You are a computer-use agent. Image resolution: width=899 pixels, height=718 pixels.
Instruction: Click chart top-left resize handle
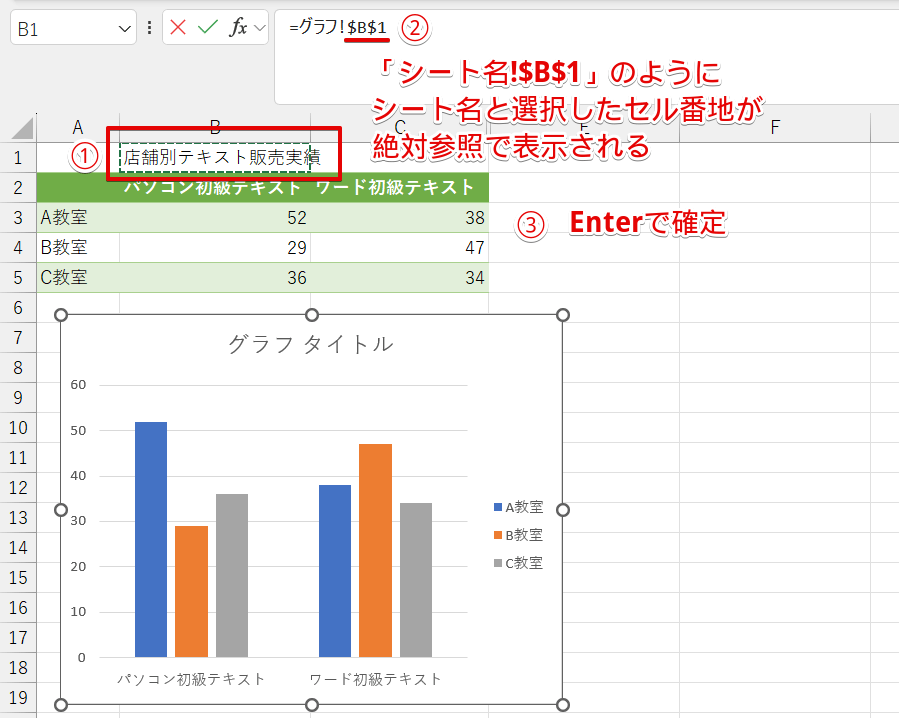tap(61, 315)
